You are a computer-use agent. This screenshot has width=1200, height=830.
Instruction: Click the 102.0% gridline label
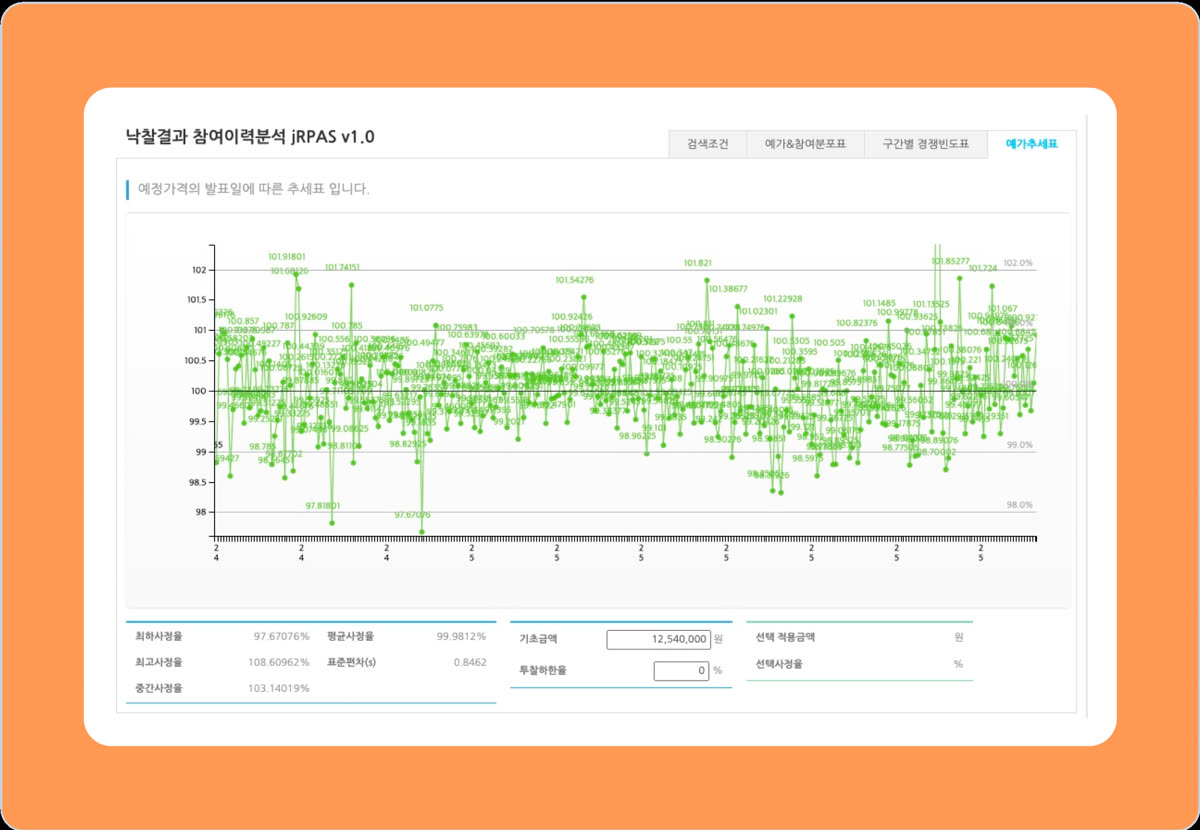(1019, 263)
